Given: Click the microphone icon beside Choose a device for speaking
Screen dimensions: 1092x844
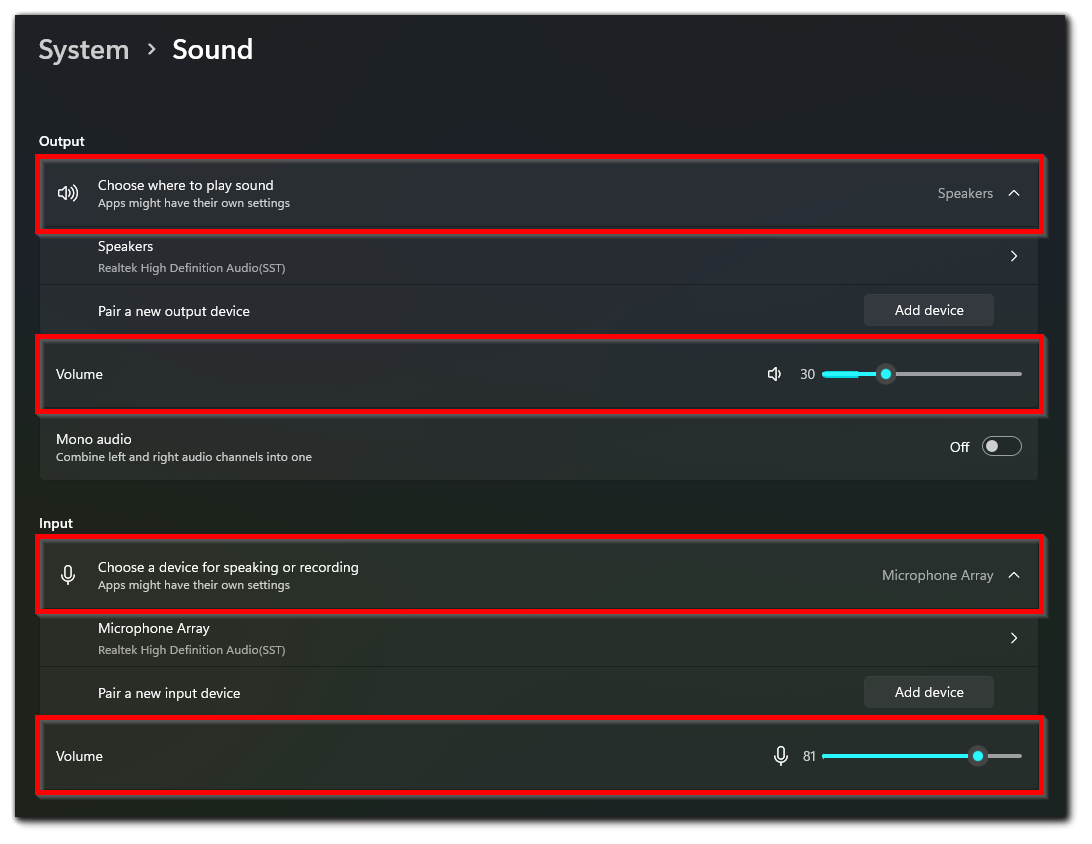Looking at the screenshot, I should (68, 575).
